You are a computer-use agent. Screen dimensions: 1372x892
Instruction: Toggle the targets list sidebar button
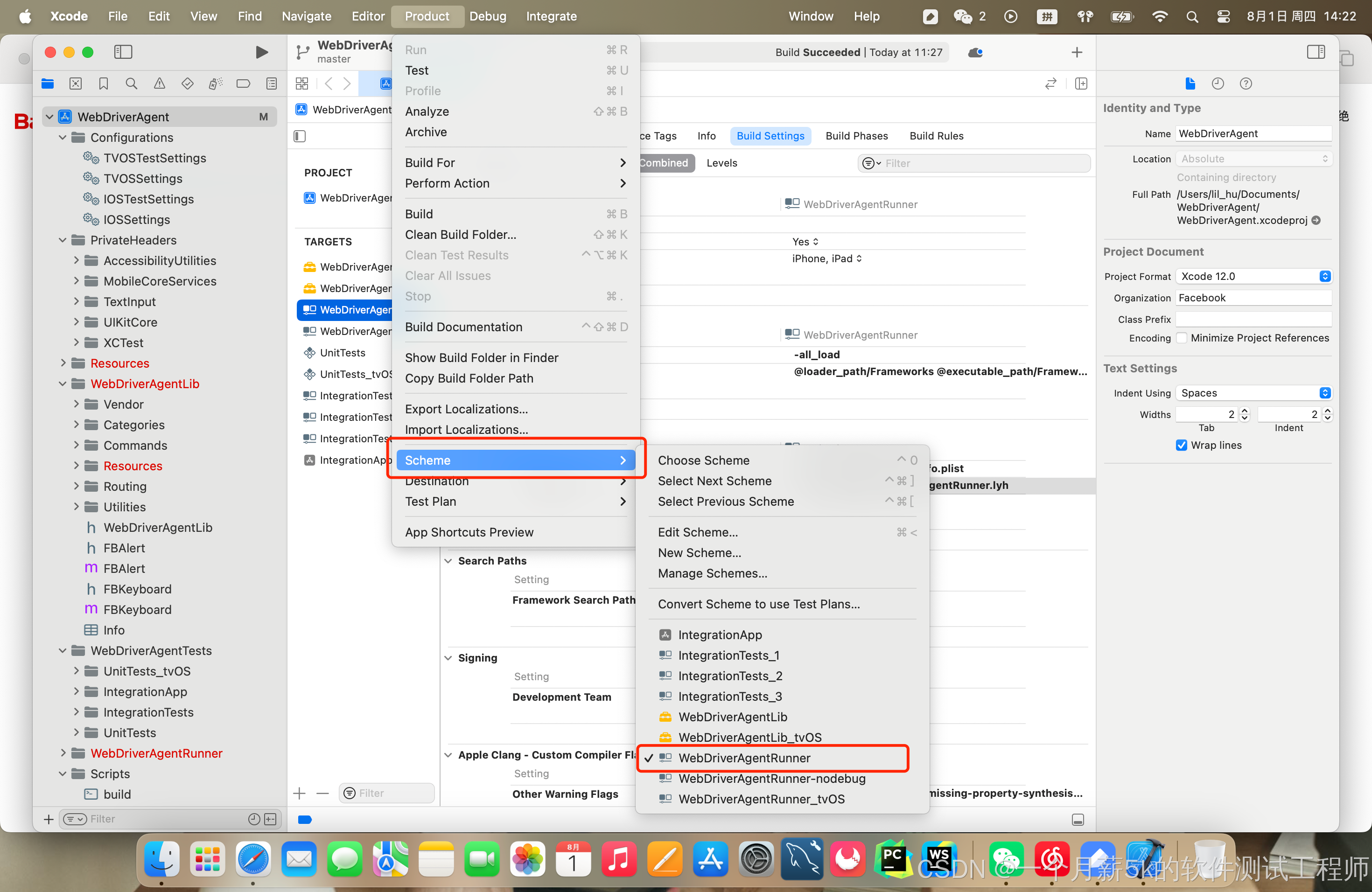[x=299, y=136]
